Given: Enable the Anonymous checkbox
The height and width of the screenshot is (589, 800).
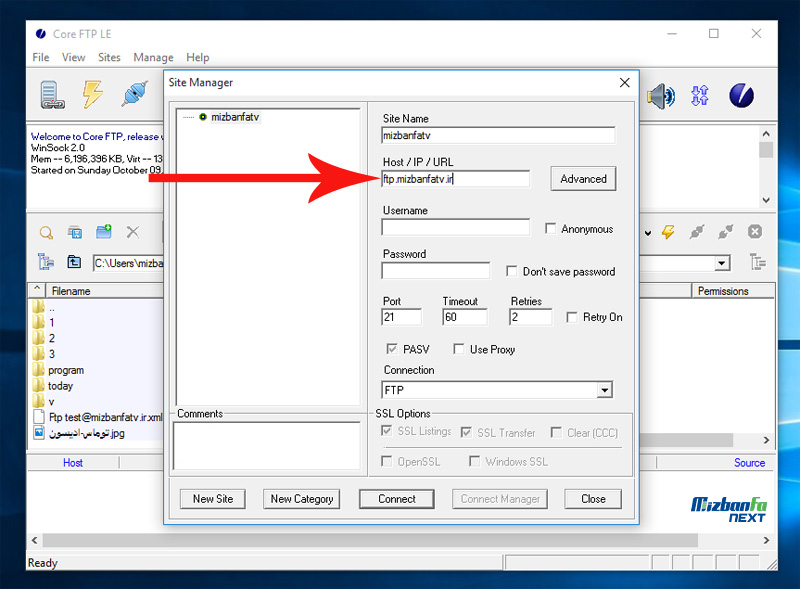Looking at the screenshot, I should [x=551, y=228].
